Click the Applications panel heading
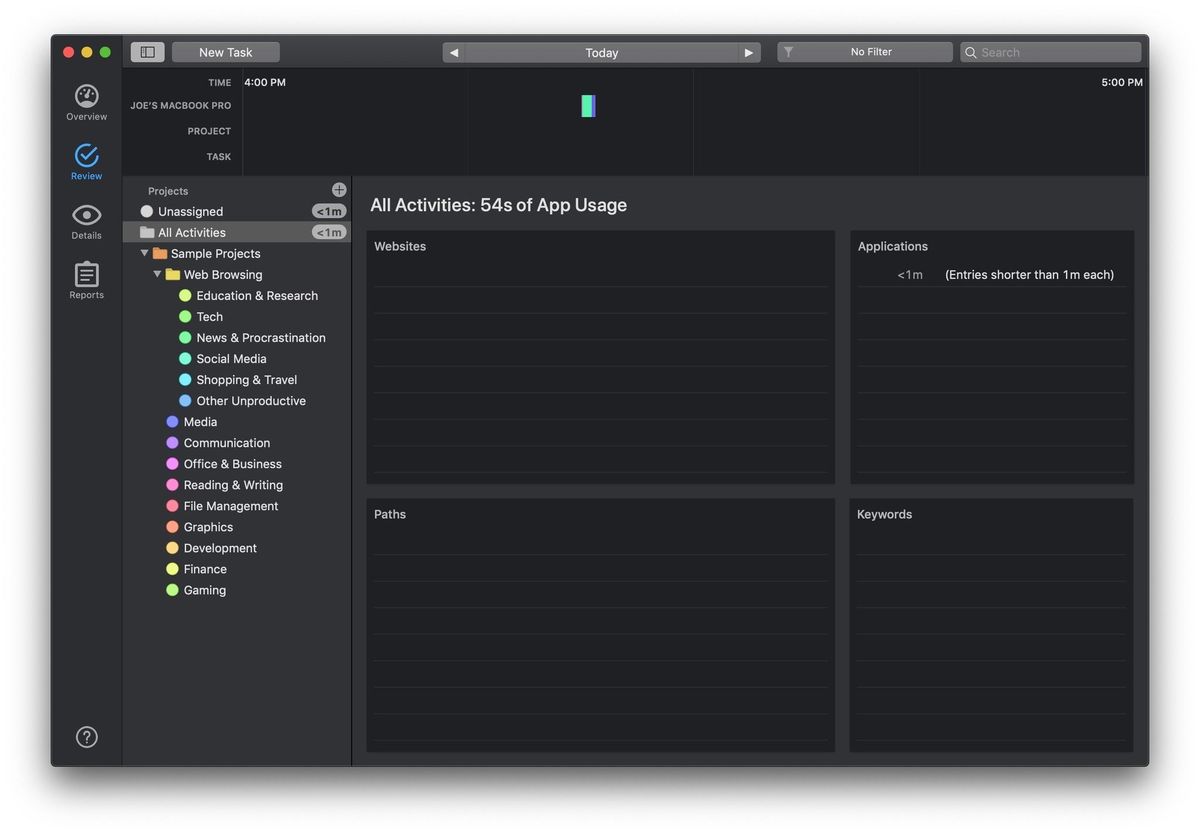Screen dimensions: 1200x834 [893, 246]
